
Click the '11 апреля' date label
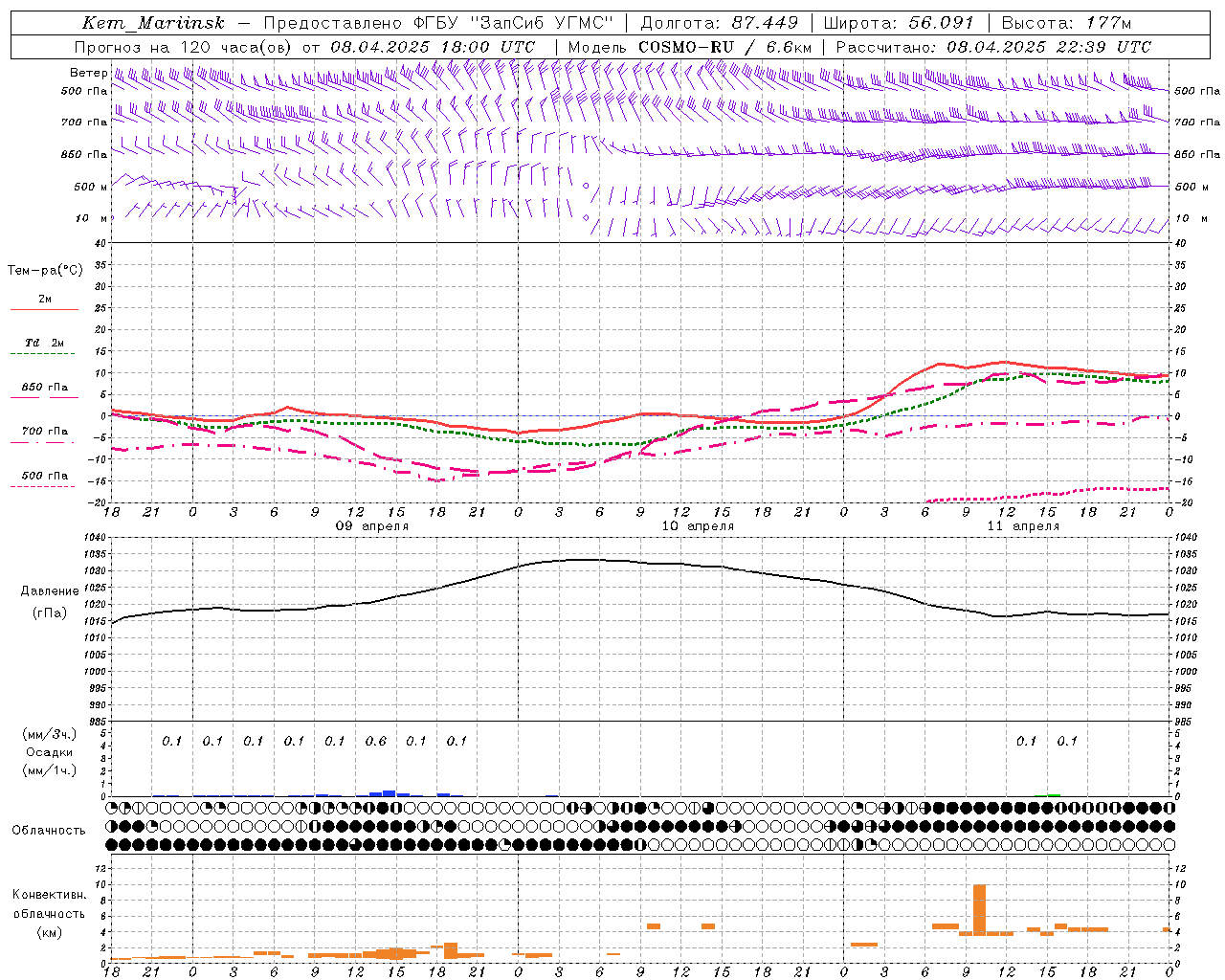[x=1023, y=526]
